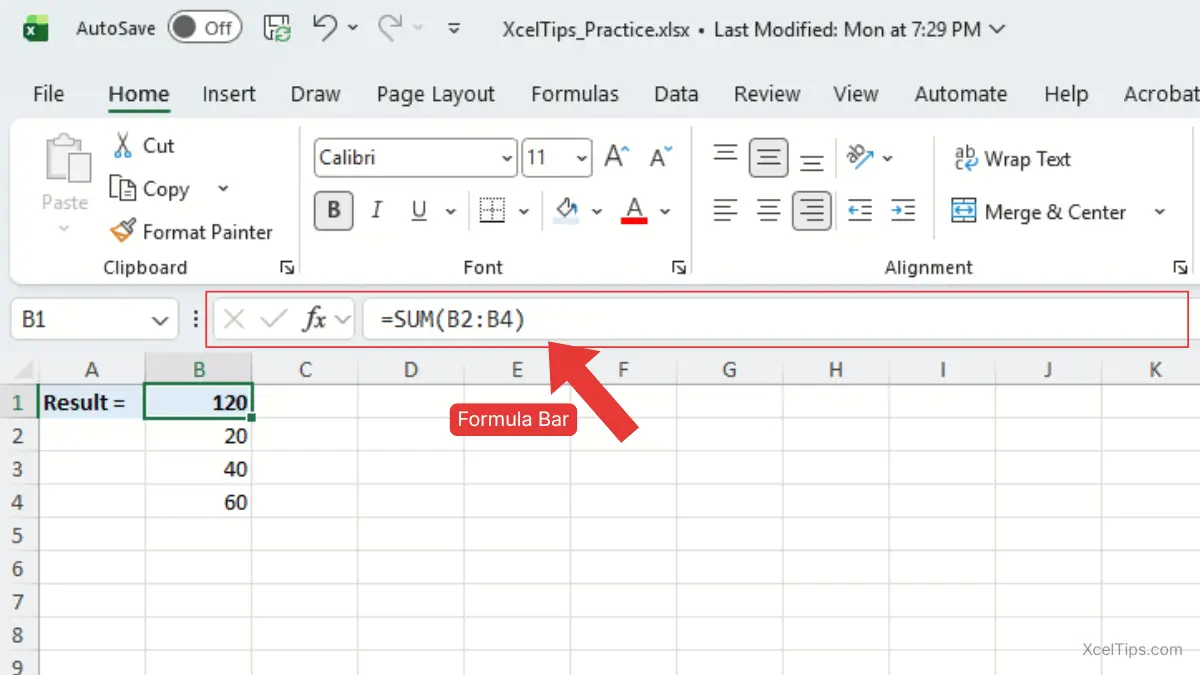This screenshot has width=1200, height=675.
Task: Click the Increase Indent icon
Action: pos(903,211)
